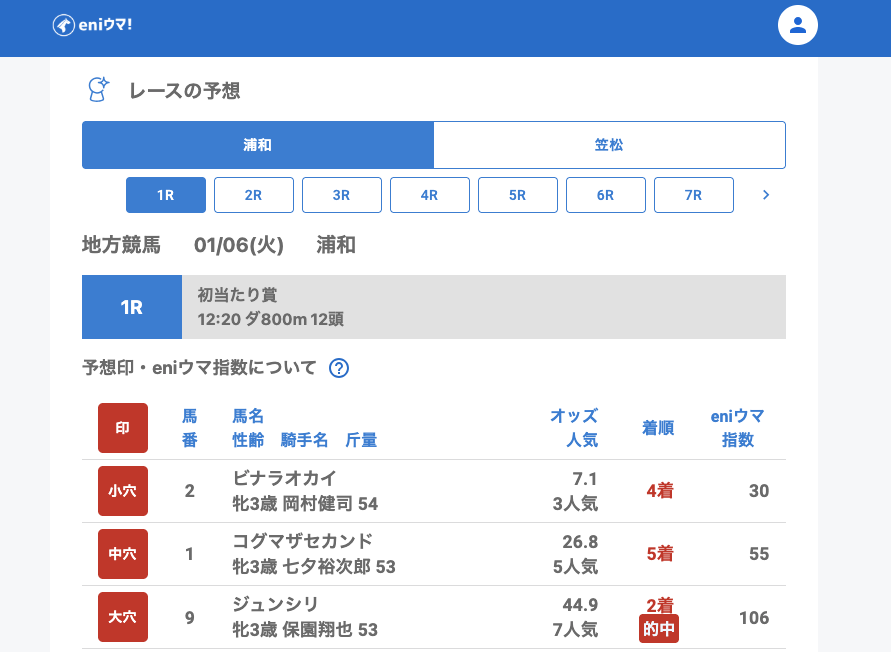Click the 的中 hit badge
Image resolution: width=891 pixels, height=652 pixels.
(659, 629)
